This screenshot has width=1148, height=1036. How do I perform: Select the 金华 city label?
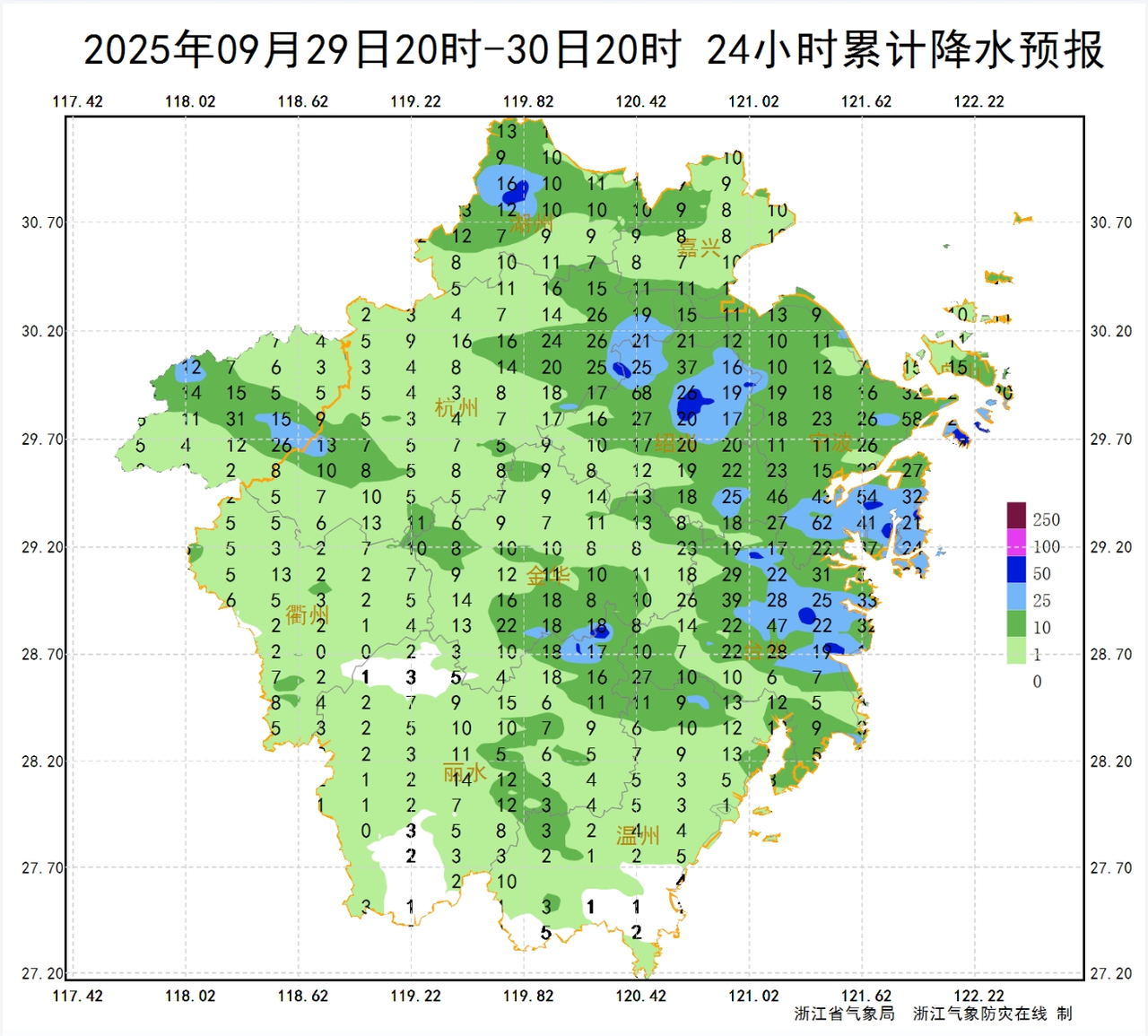pyautogui.click(x=548, y=575)
